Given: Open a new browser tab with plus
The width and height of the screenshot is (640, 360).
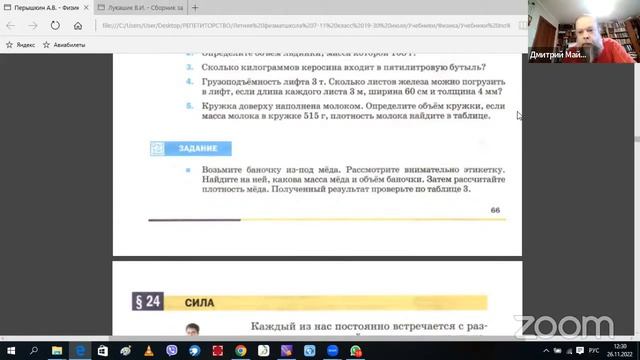Looking at the screenshot, I should coord(195,8).
